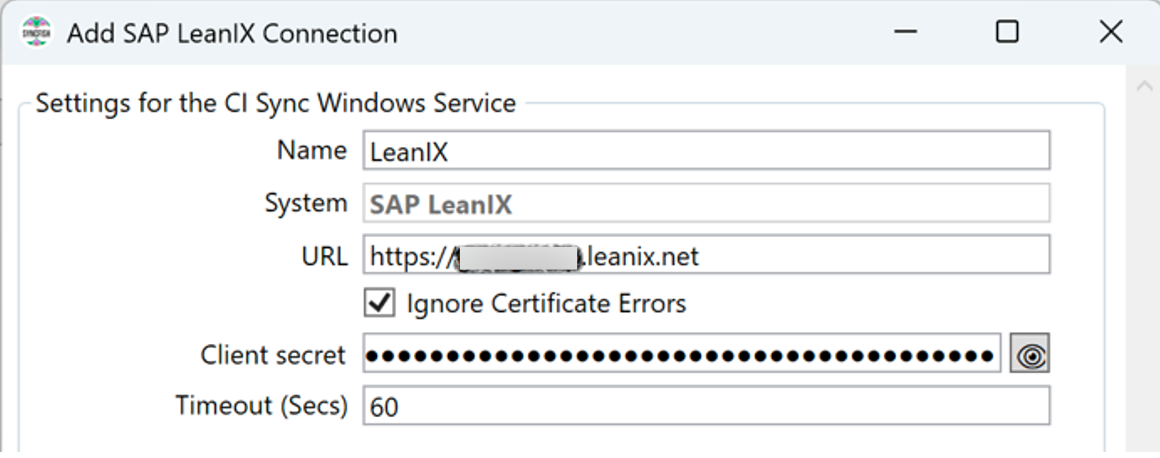The width and height of the screenshot is (1160, 458).
Task: Click the 'Ignore Certificate Errors' label text
Action: click(547, 303)
